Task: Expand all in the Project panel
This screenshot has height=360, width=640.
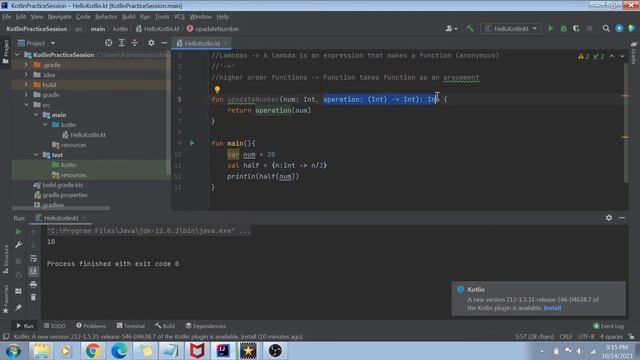Action: pyautogui.click(x=121, y=43)
